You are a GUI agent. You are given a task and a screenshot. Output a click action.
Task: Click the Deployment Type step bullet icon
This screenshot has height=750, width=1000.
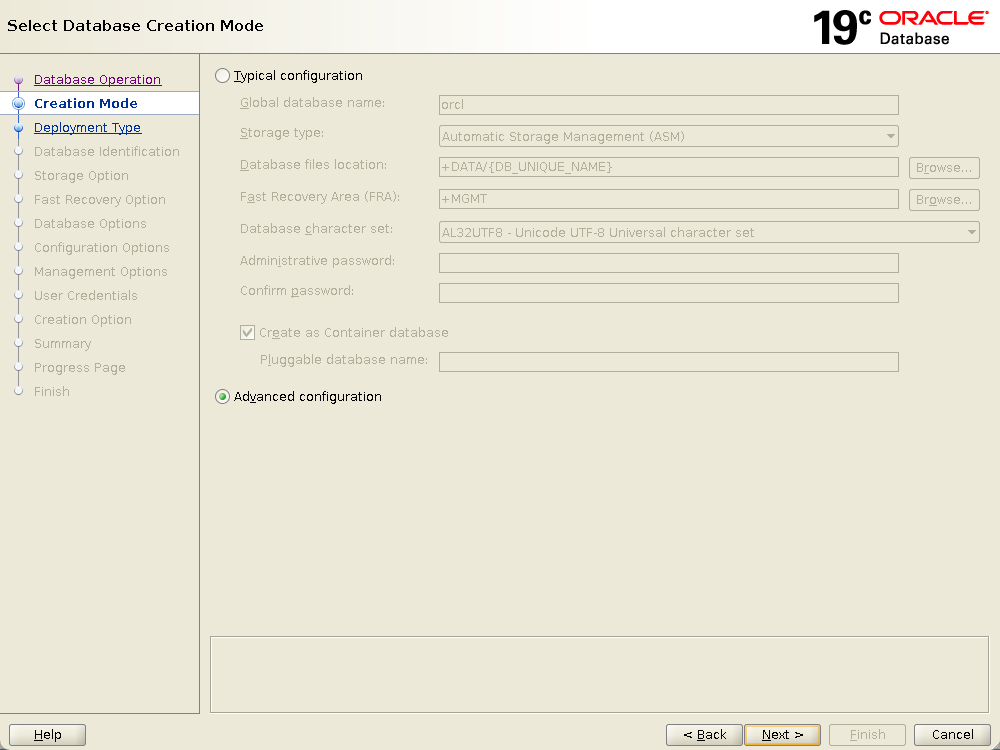[18, 128]
